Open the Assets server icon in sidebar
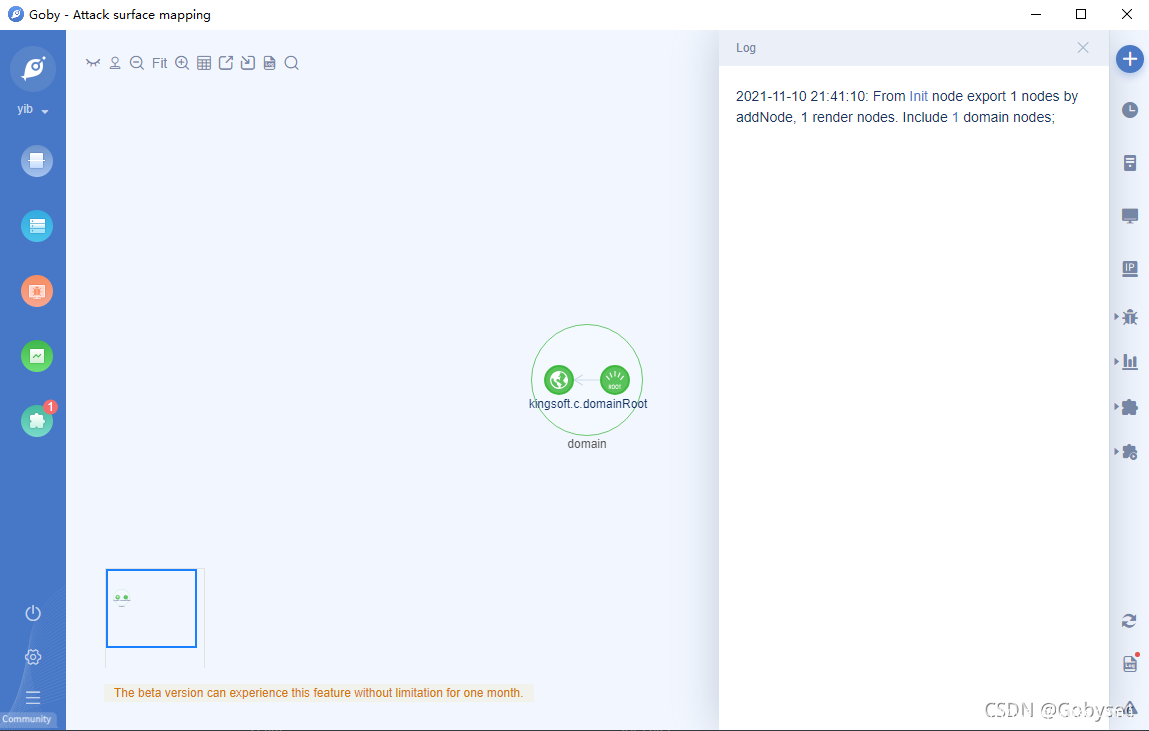 [37, 226]
